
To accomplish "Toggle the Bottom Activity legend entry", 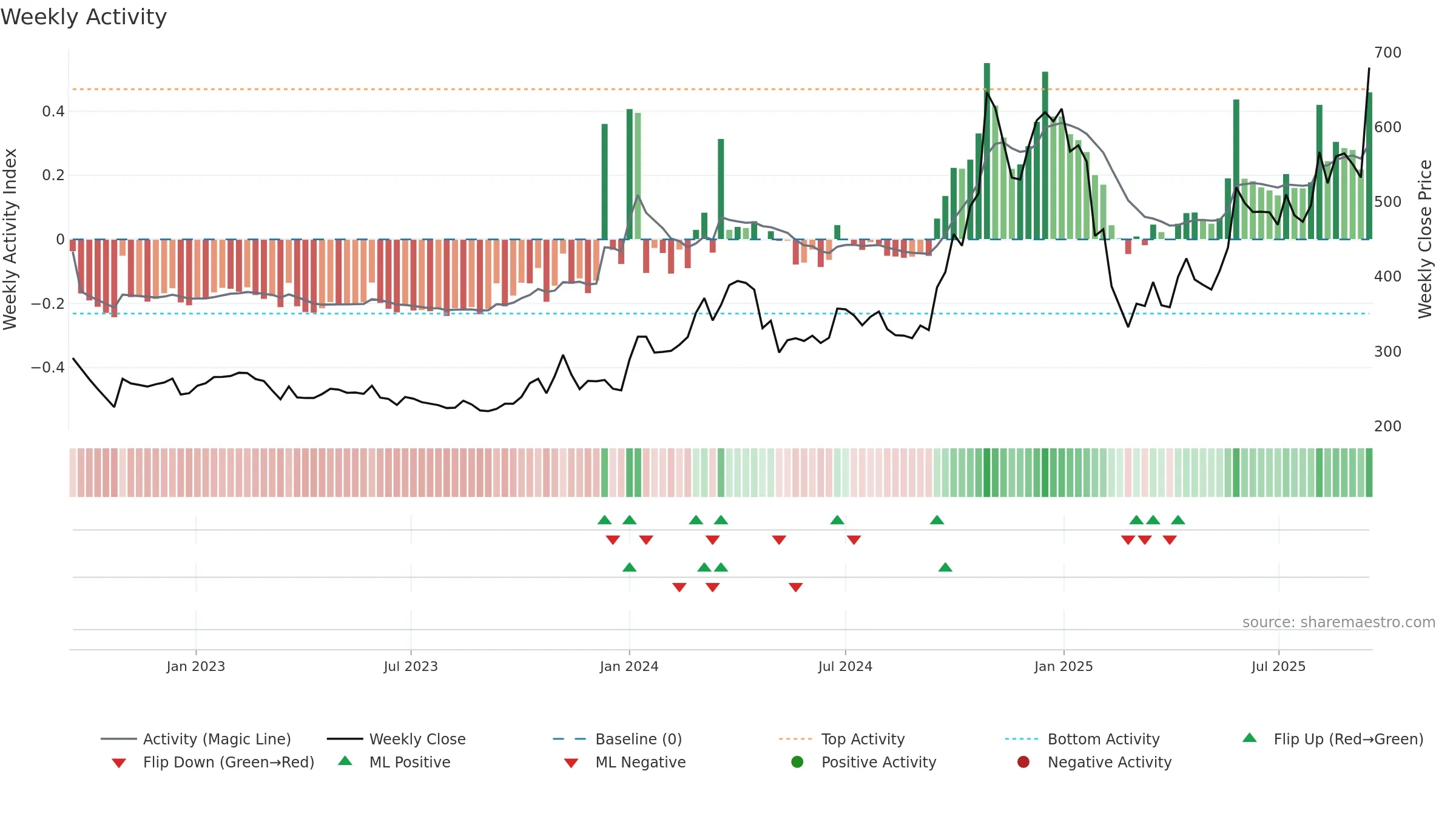I will (x=1082, y=739).
